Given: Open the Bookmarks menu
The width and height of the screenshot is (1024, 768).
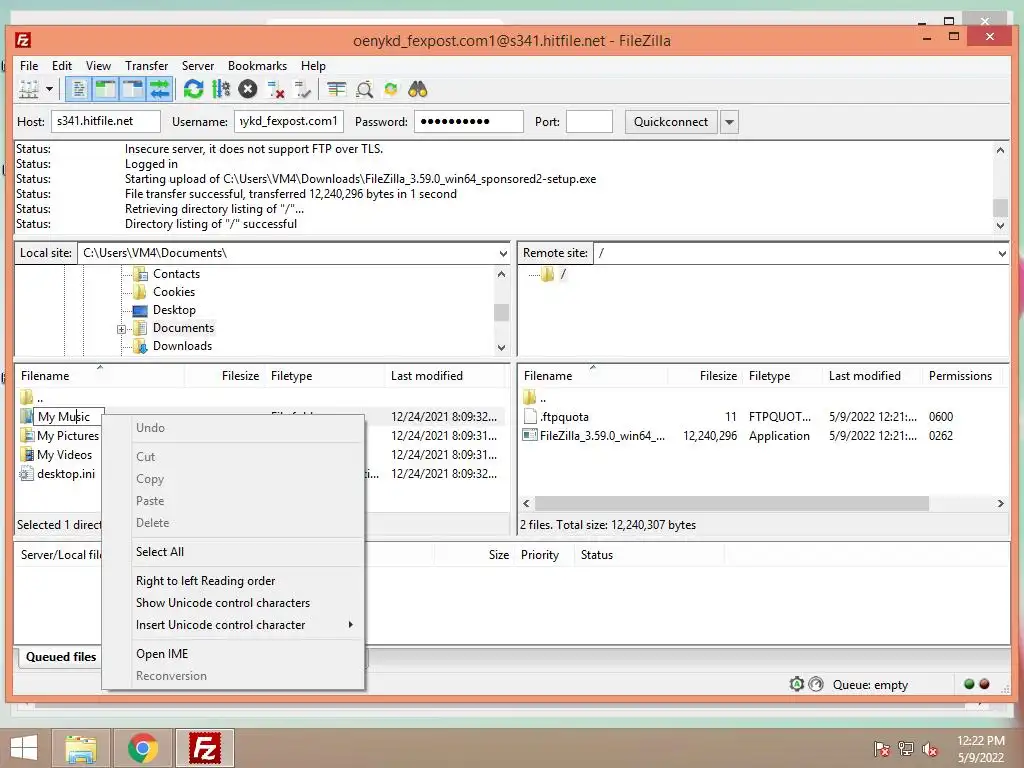Looking at the screenshot, I should (257, 66).
